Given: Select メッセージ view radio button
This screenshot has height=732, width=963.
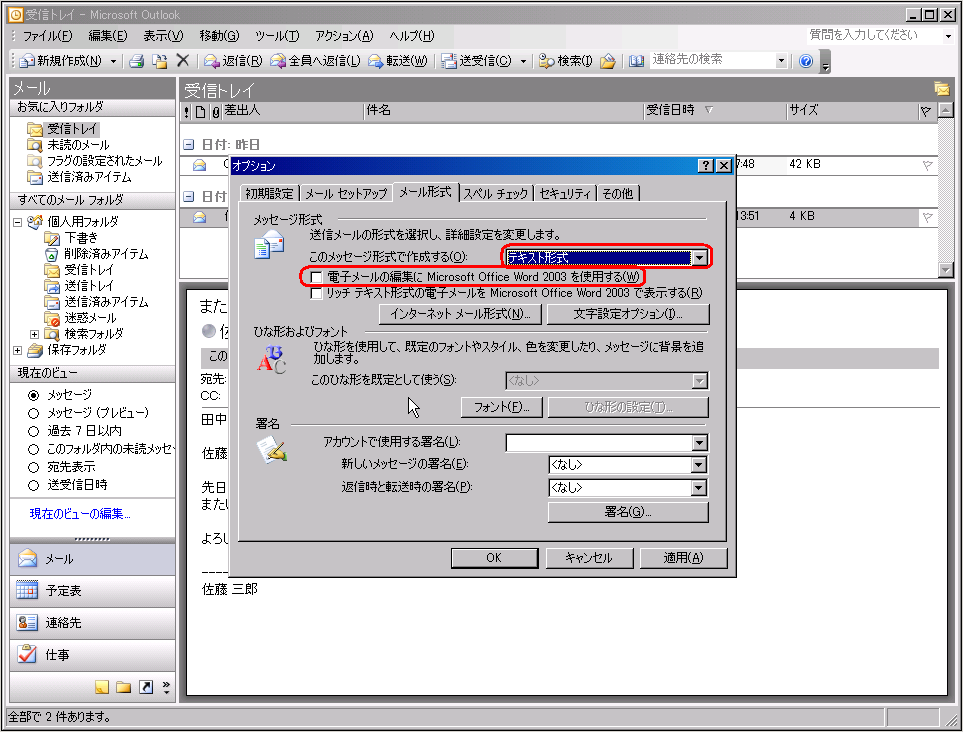Looking at the screenshot, I should tap(33, 395).
